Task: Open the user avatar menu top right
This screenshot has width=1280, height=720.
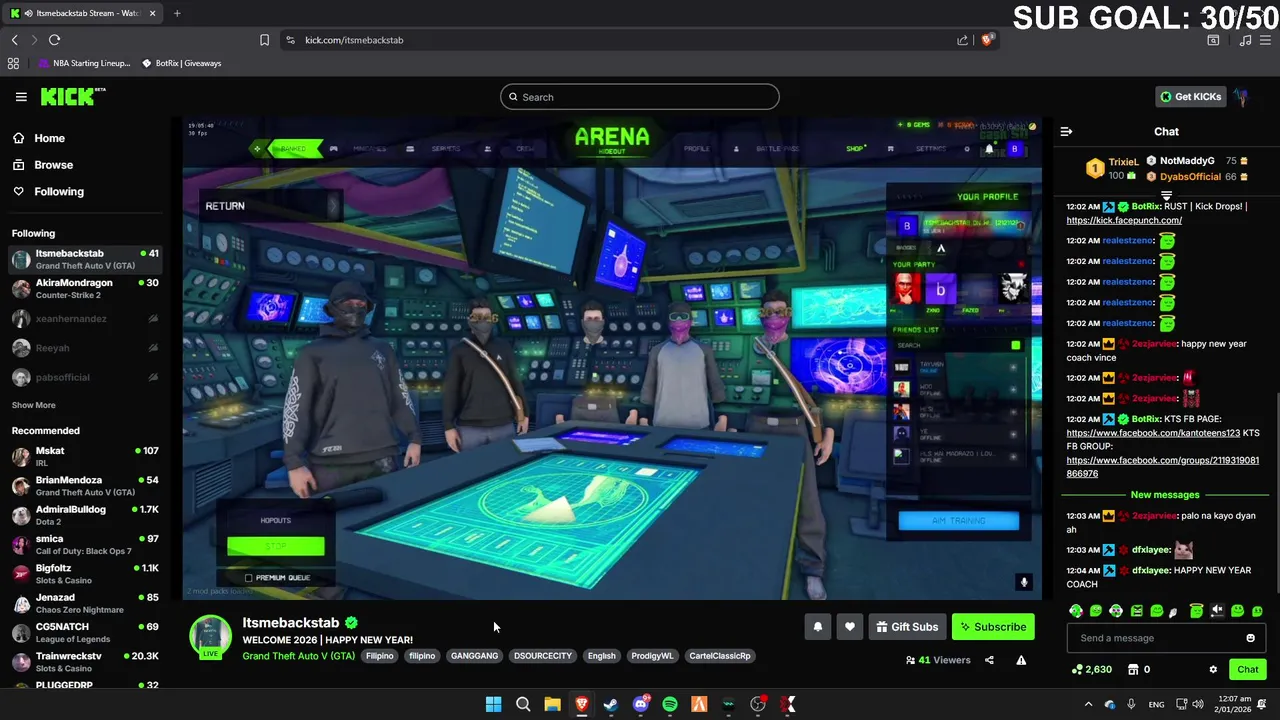Action: pyautogui.click(x=1241, y=97)
